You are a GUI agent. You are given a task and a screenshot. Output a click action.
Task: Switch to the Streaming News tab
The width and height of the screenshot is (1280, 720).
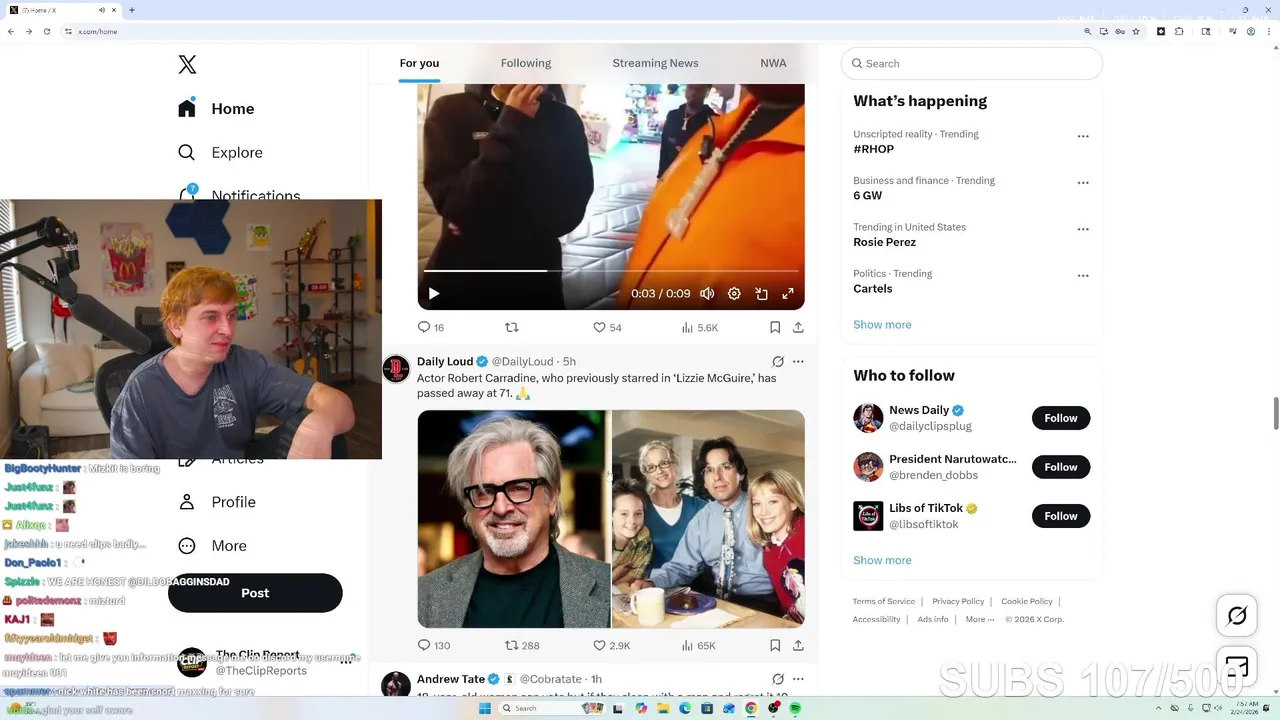pos(655,63)
